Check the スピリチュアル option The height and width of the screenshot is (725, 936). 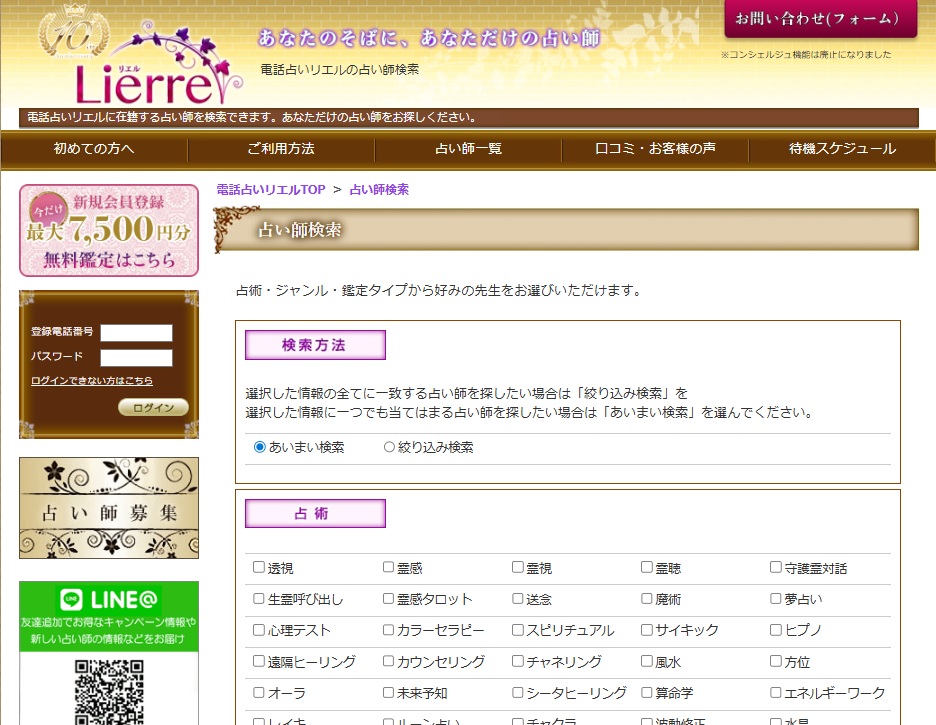coord(518,630)
